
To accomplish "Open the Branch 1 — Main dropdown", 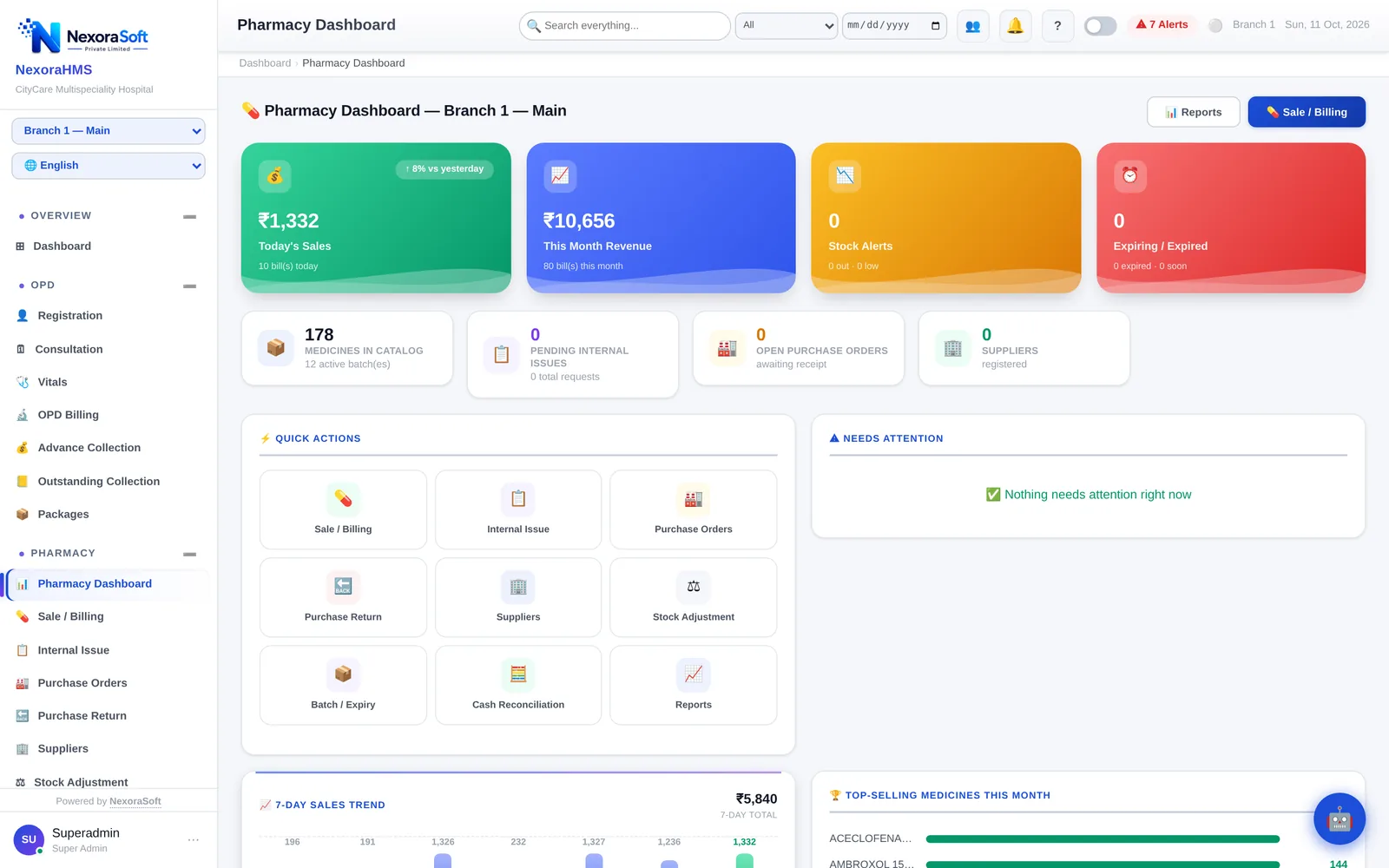I will click(109, 131).
